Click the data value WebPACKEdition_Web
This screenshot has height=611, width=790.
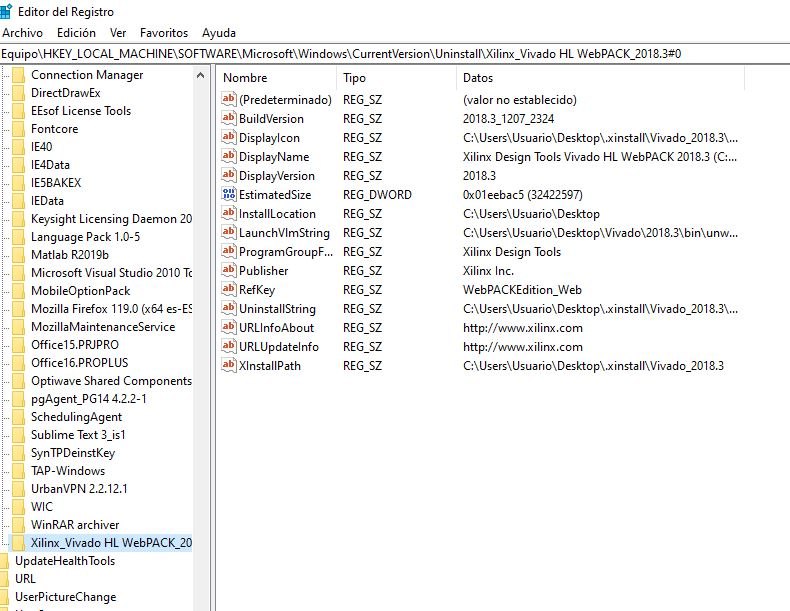point(522,290)
